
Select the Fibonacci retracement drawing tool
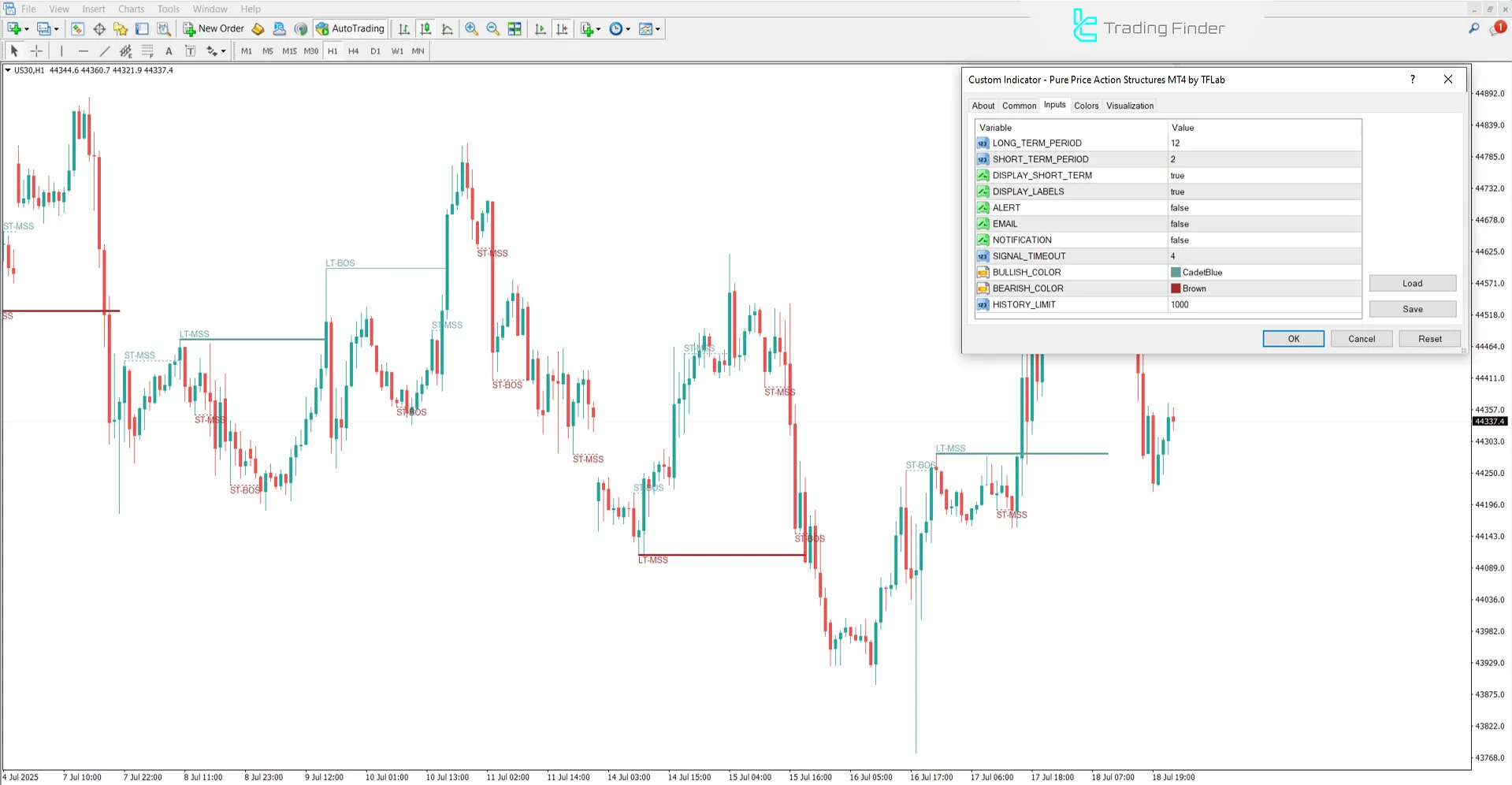point(147,50)
